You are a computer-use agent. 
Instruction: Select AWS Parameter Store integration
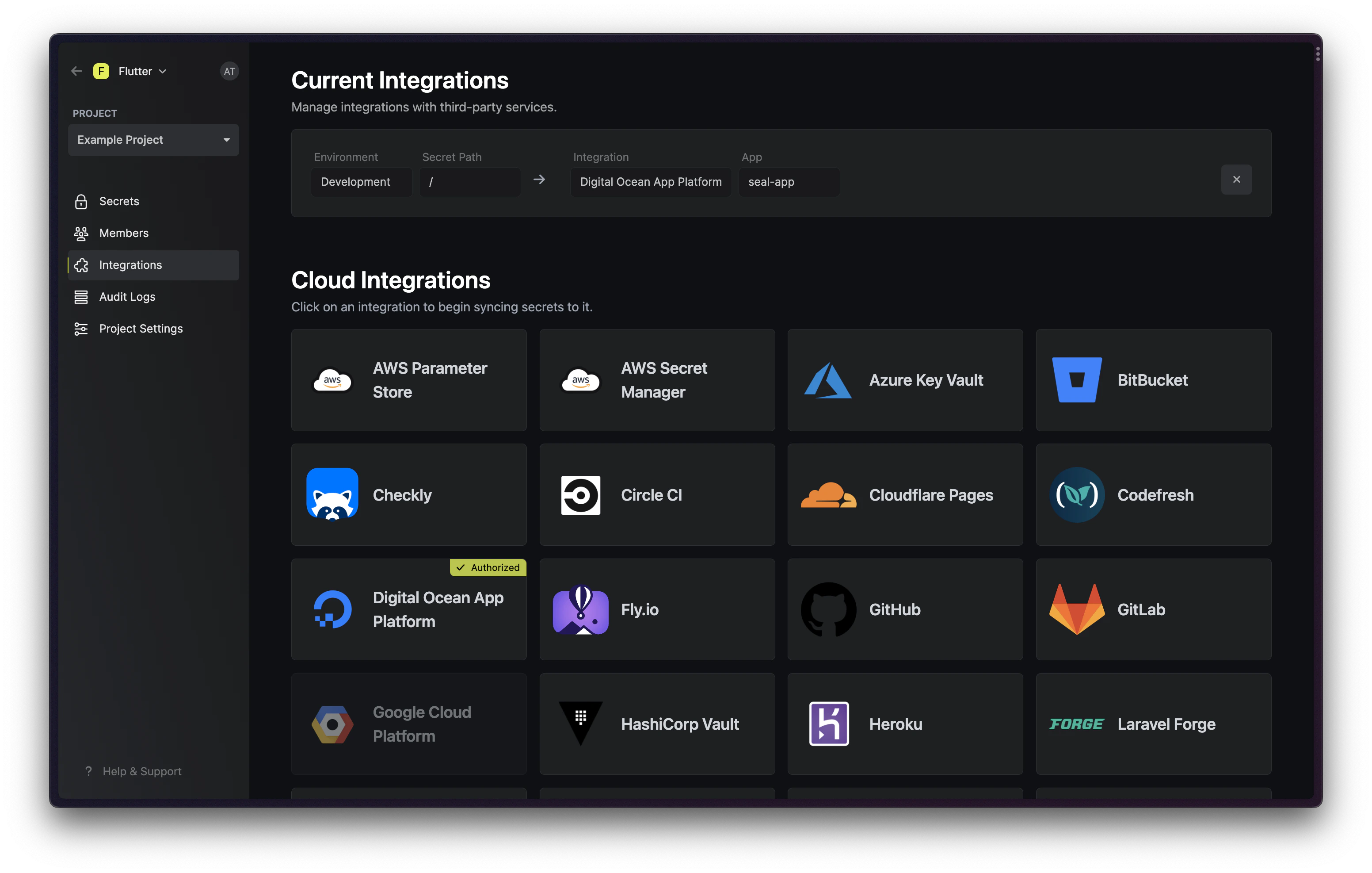pos(408,380)
